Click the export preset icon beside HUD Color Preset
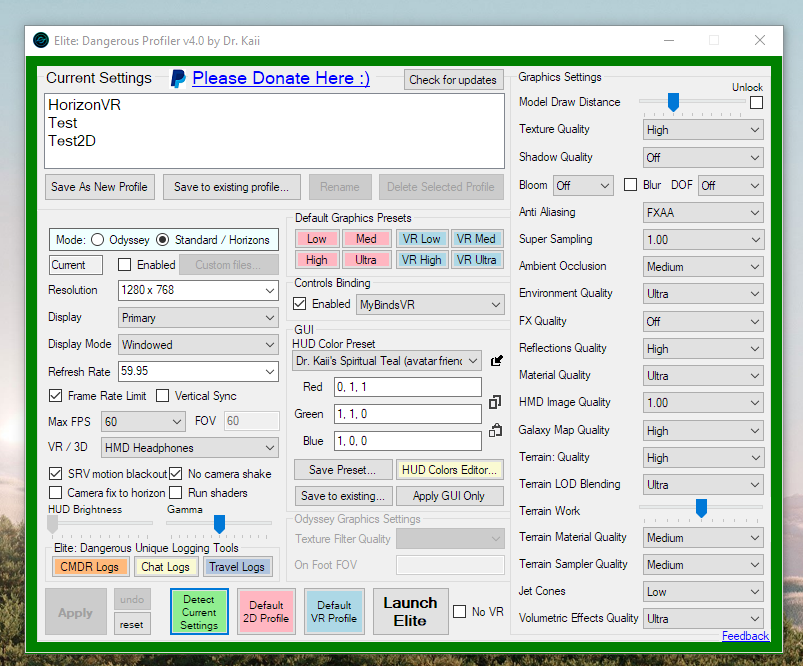The image size is (803, 666). (496, 361)
